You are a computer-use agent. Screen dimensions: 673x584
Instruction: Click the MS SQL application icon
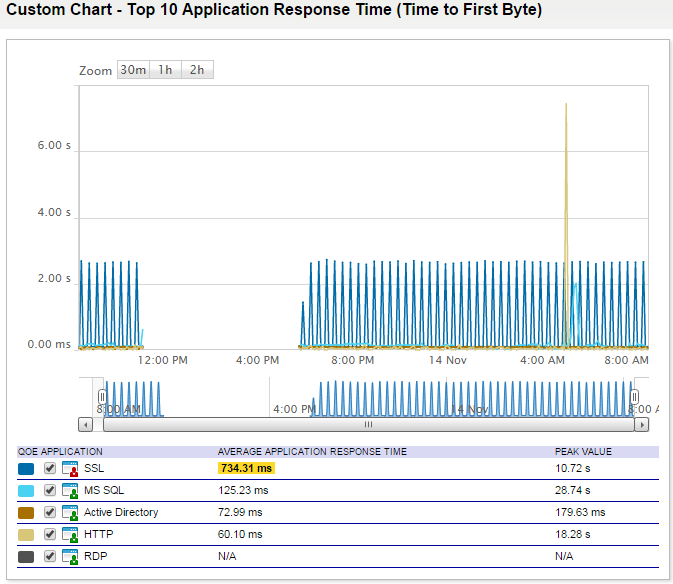coord(71,491)
